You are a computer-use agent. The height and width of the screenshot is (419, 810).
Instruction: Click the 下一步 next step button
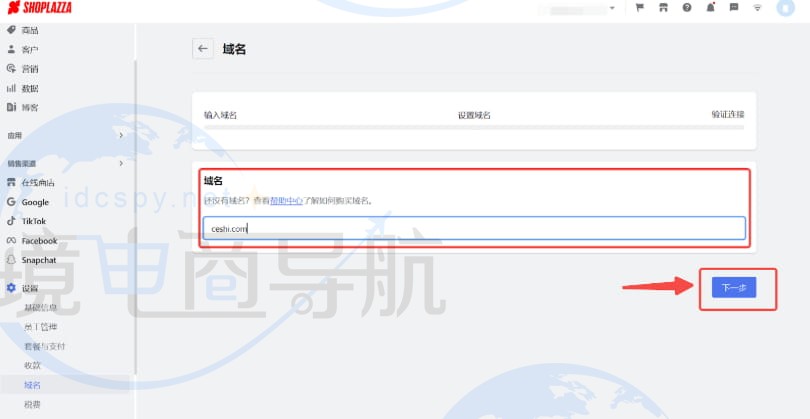[x=734, y=287]
